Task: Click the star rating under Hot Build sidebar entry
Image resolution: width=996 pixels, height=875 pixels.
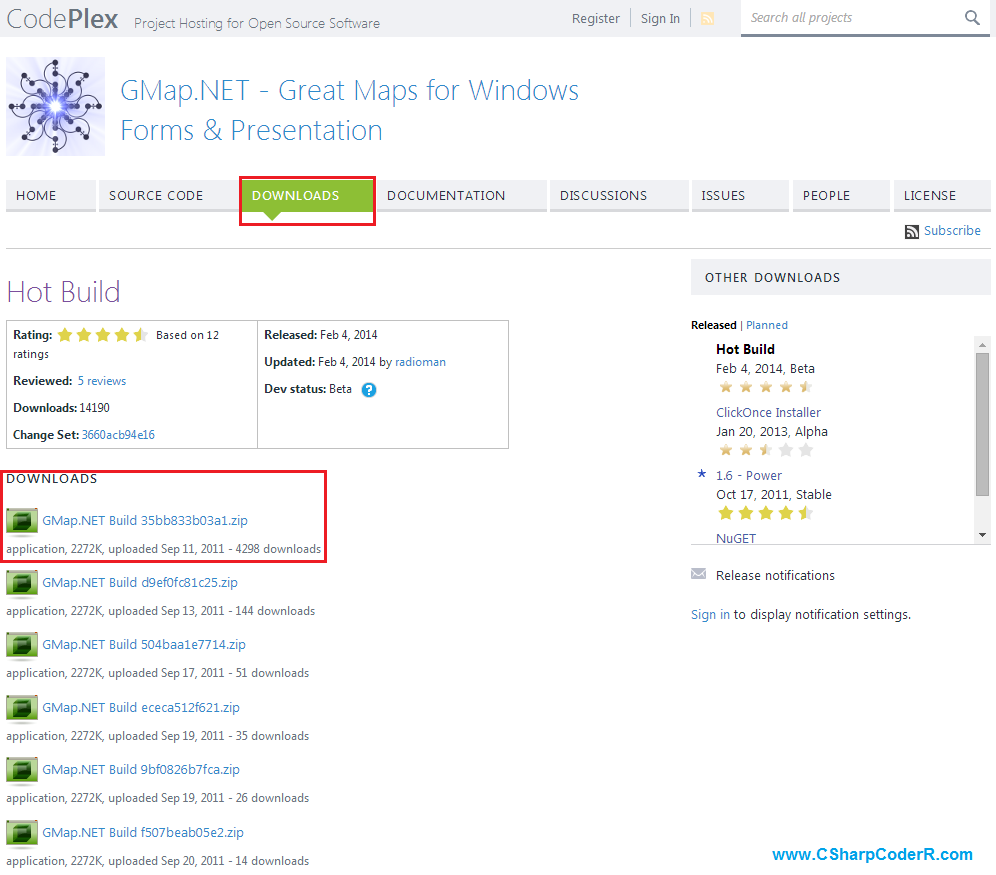Action: tap(765, 387)
